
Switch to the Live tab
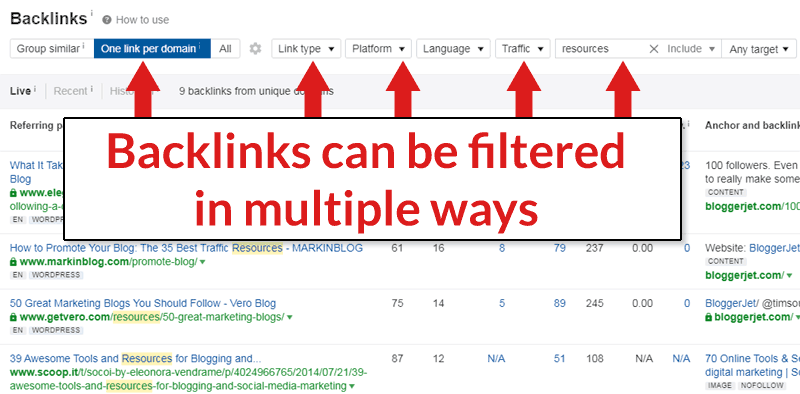(20, 91)
